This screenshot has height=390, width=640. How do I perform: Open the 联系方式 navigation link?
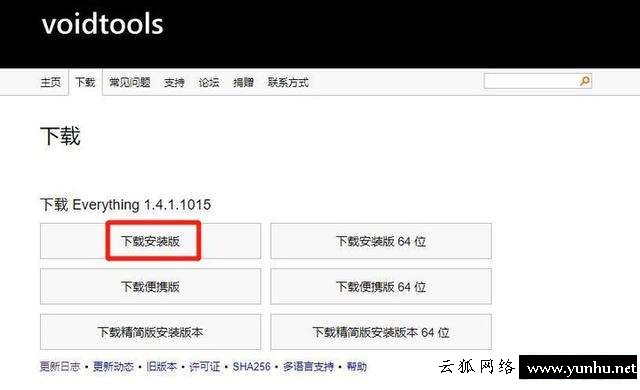tap(288, 82)
